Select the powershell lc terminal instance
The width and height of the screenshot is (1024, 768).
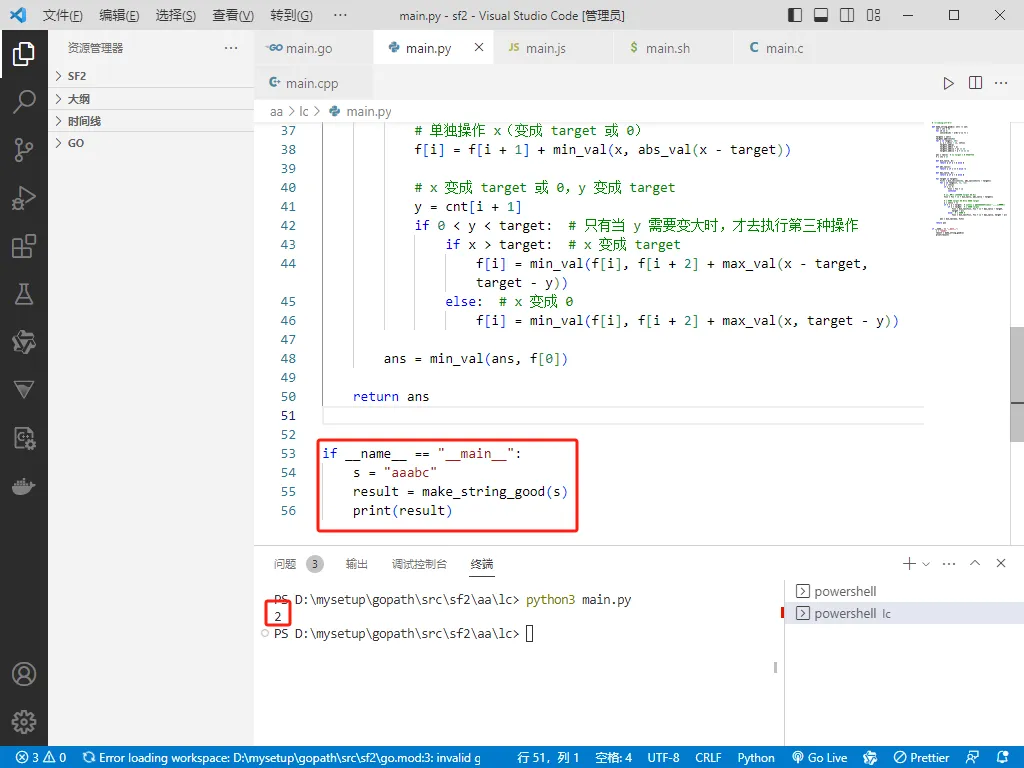click(x=904, y=613)
